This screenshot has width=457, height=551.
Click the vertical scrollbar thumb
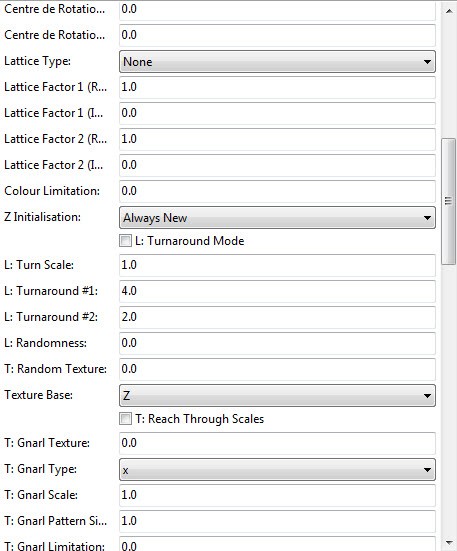click(449, 202)
